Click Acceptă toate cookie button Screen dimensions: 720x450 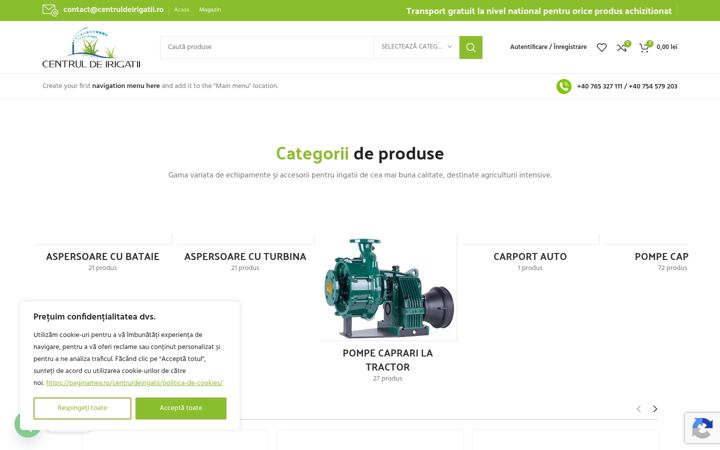pos(181,408)
